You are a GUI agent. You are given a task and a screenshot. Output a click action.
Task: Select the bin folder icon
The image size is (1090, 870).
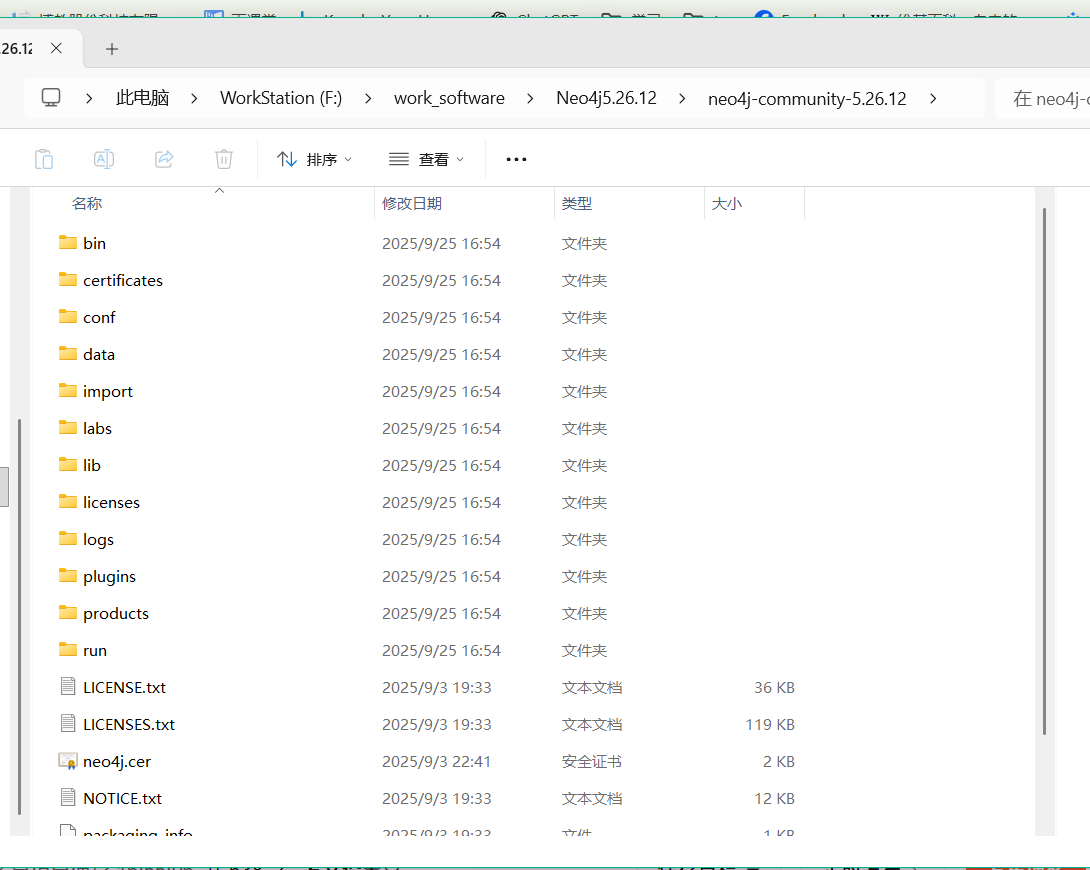[x=67, y=243]
